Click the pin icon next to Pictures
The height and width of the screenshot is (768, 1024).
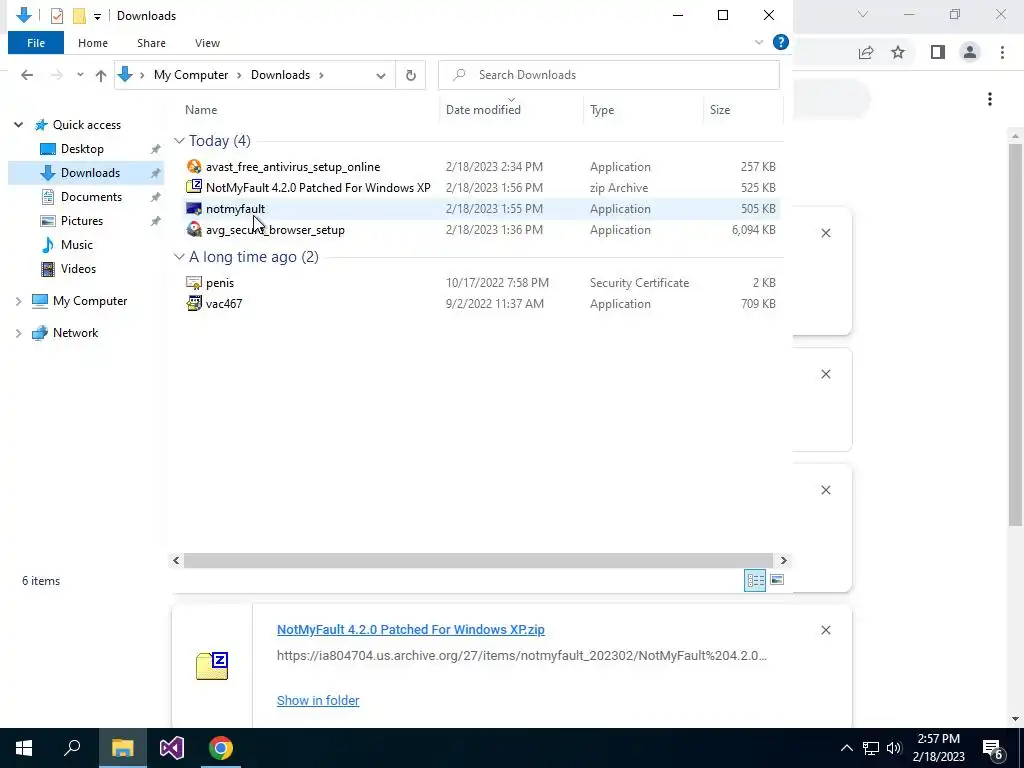click(x=155, y=221)
